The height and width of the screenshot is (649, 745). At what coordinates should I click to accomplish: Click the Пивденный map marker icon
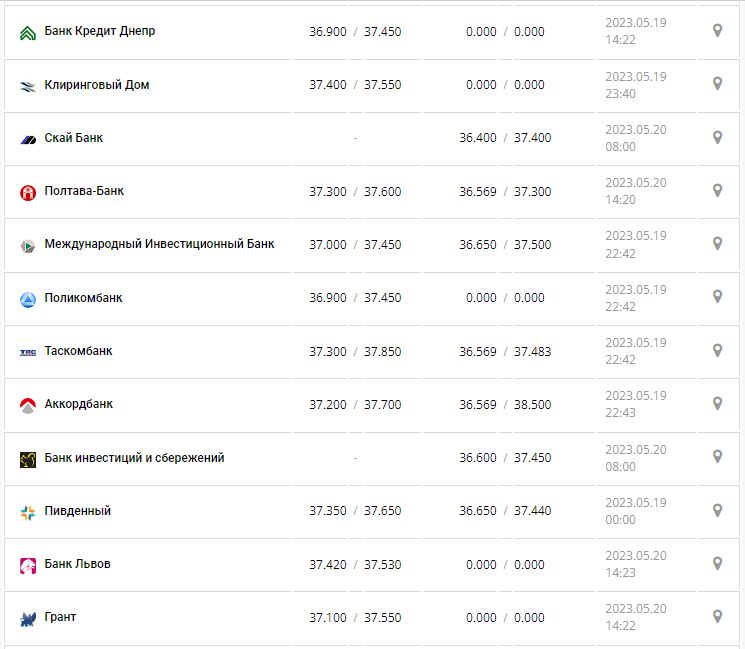(717, 510)
